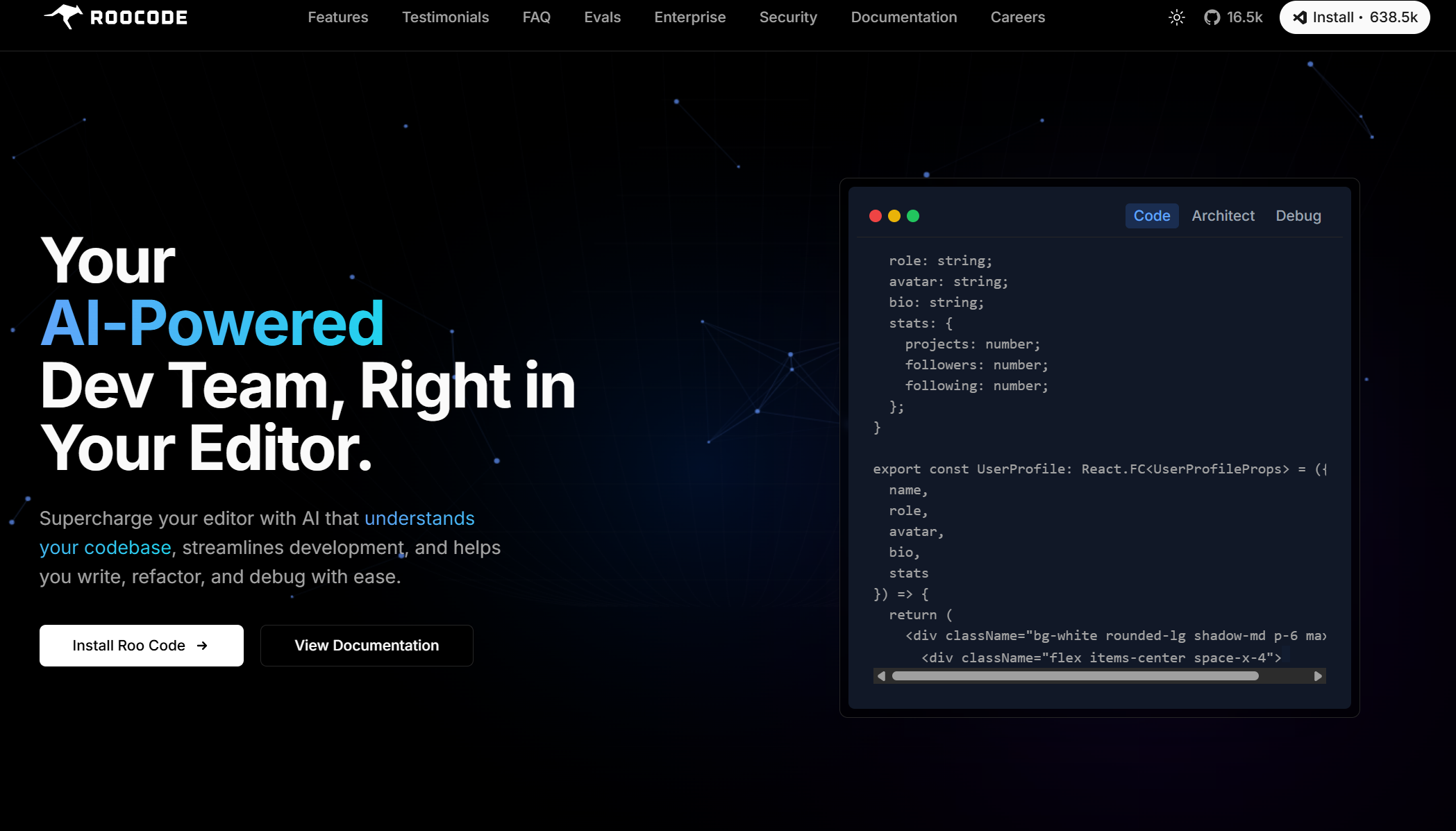1456x831 pixels.
Task: Navigate to the Evals page link
Action: click(602, 17)
